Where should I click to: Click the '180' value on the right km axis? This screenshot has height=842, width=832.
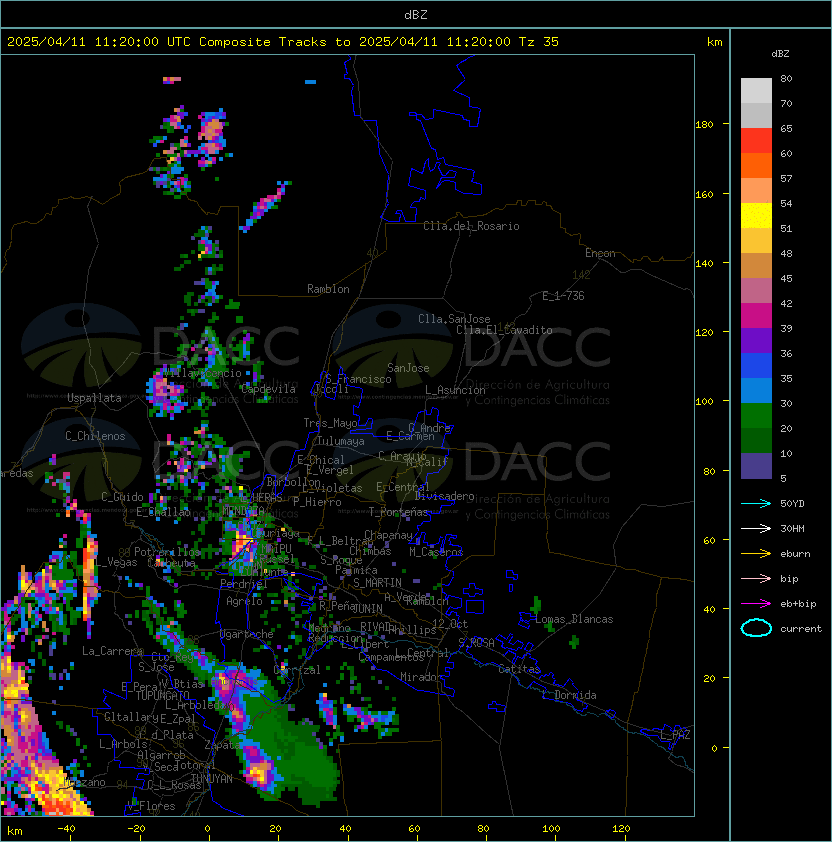pyautogui.click(x=704, y=124)
